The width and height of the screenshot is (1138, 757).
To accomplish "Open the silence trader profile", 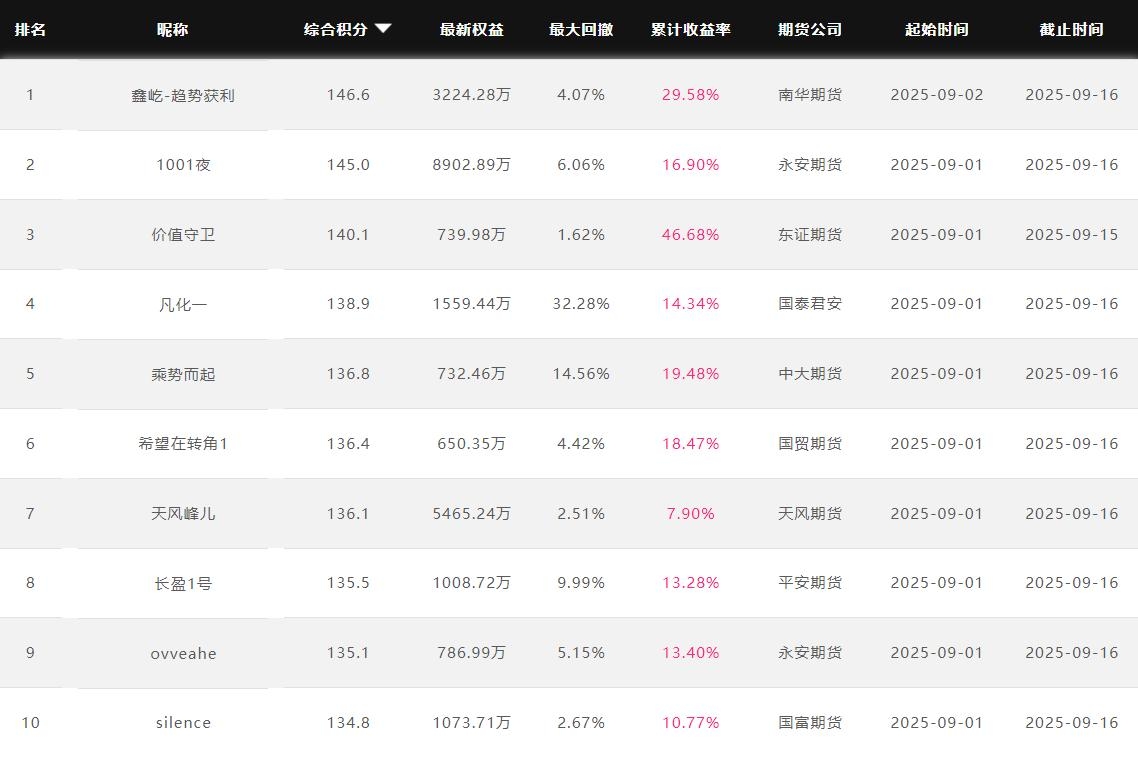I will [183, 722].
